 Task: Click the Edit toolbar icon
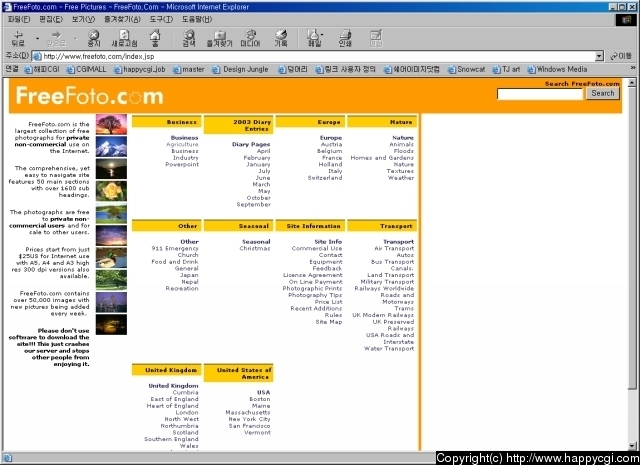(376, 38)
